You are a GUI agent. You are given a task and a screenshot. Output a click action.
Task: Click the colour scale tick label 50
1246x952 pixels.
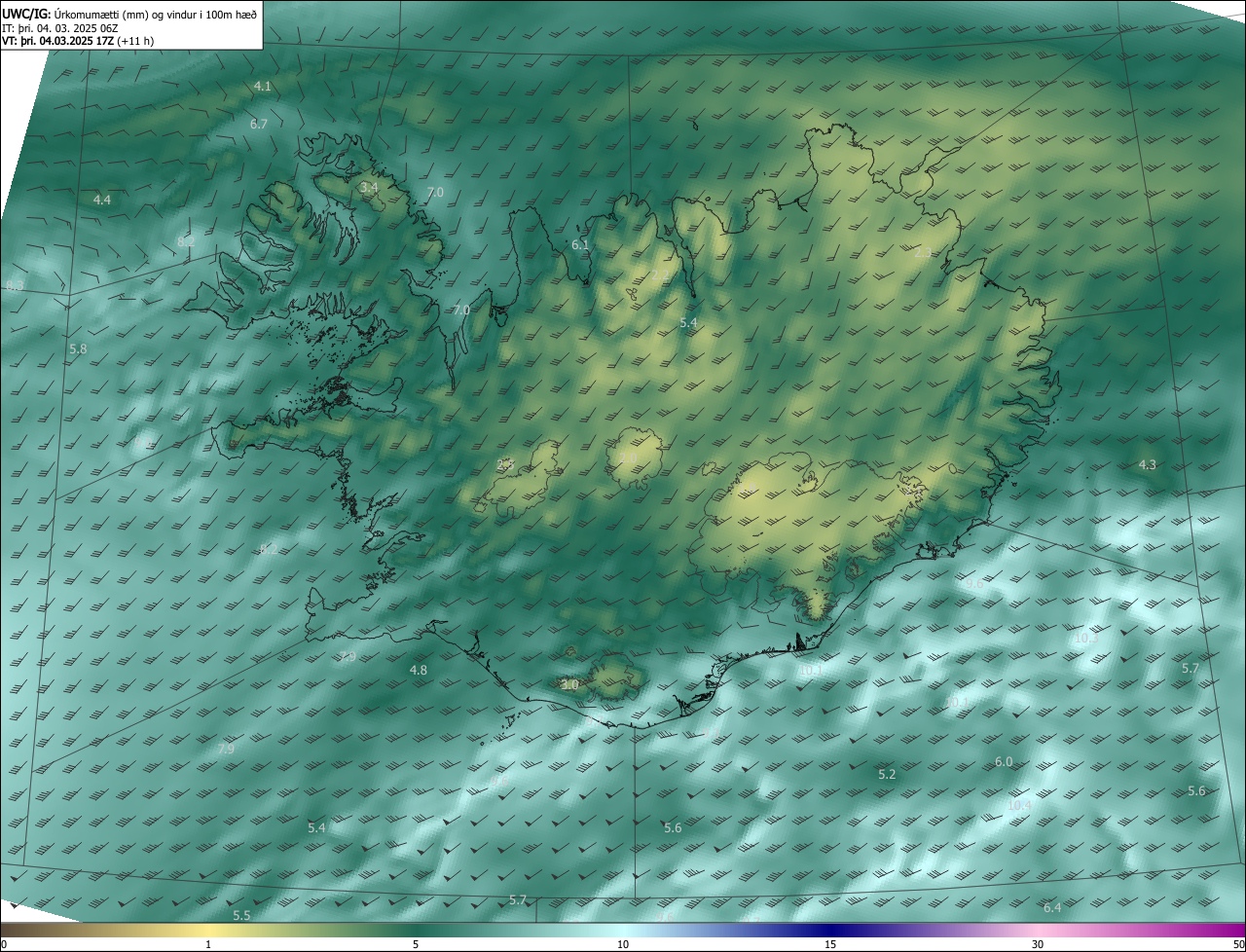coord(1238,945)
